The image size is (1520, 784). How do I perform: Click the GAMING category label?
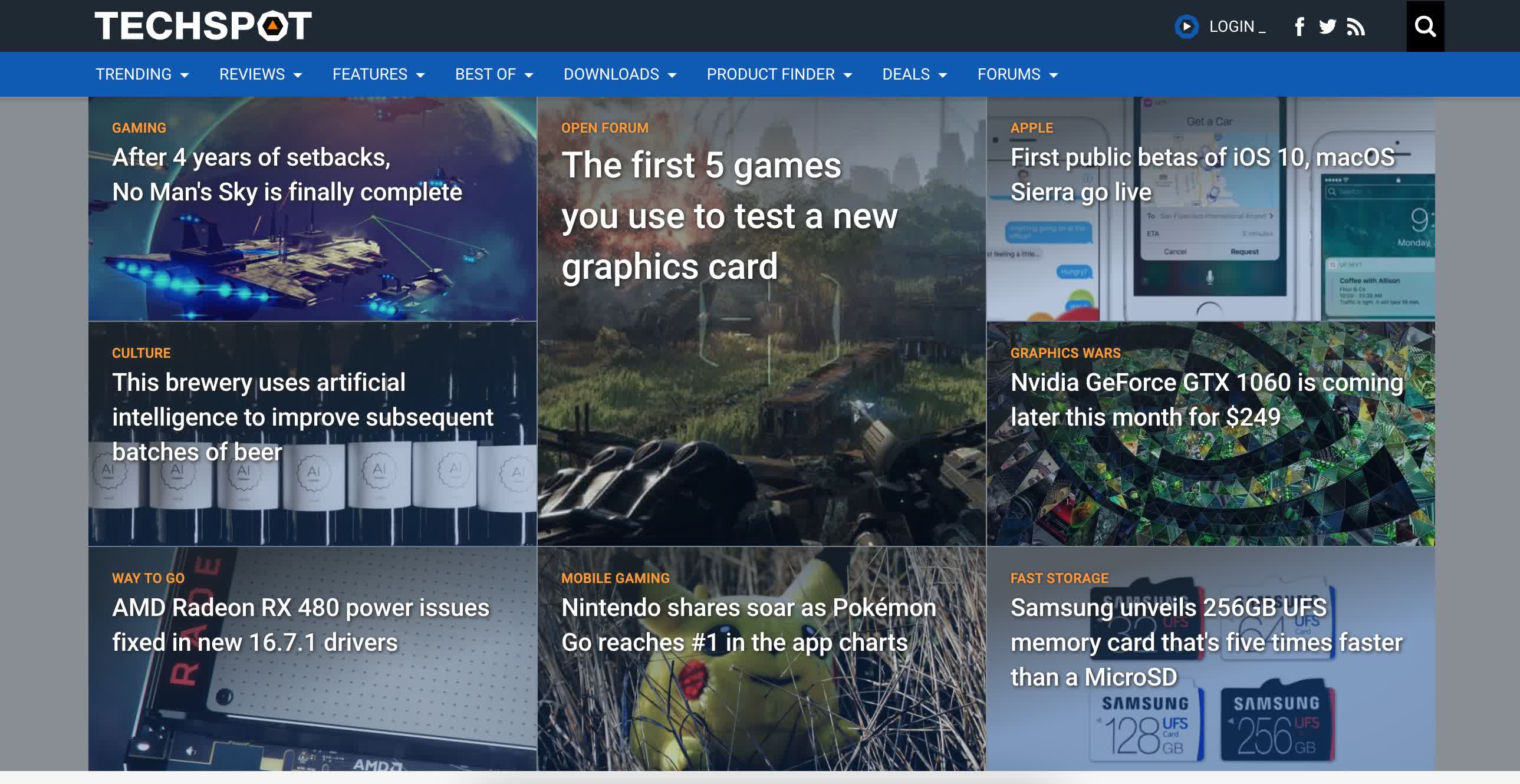coord(139,128)
